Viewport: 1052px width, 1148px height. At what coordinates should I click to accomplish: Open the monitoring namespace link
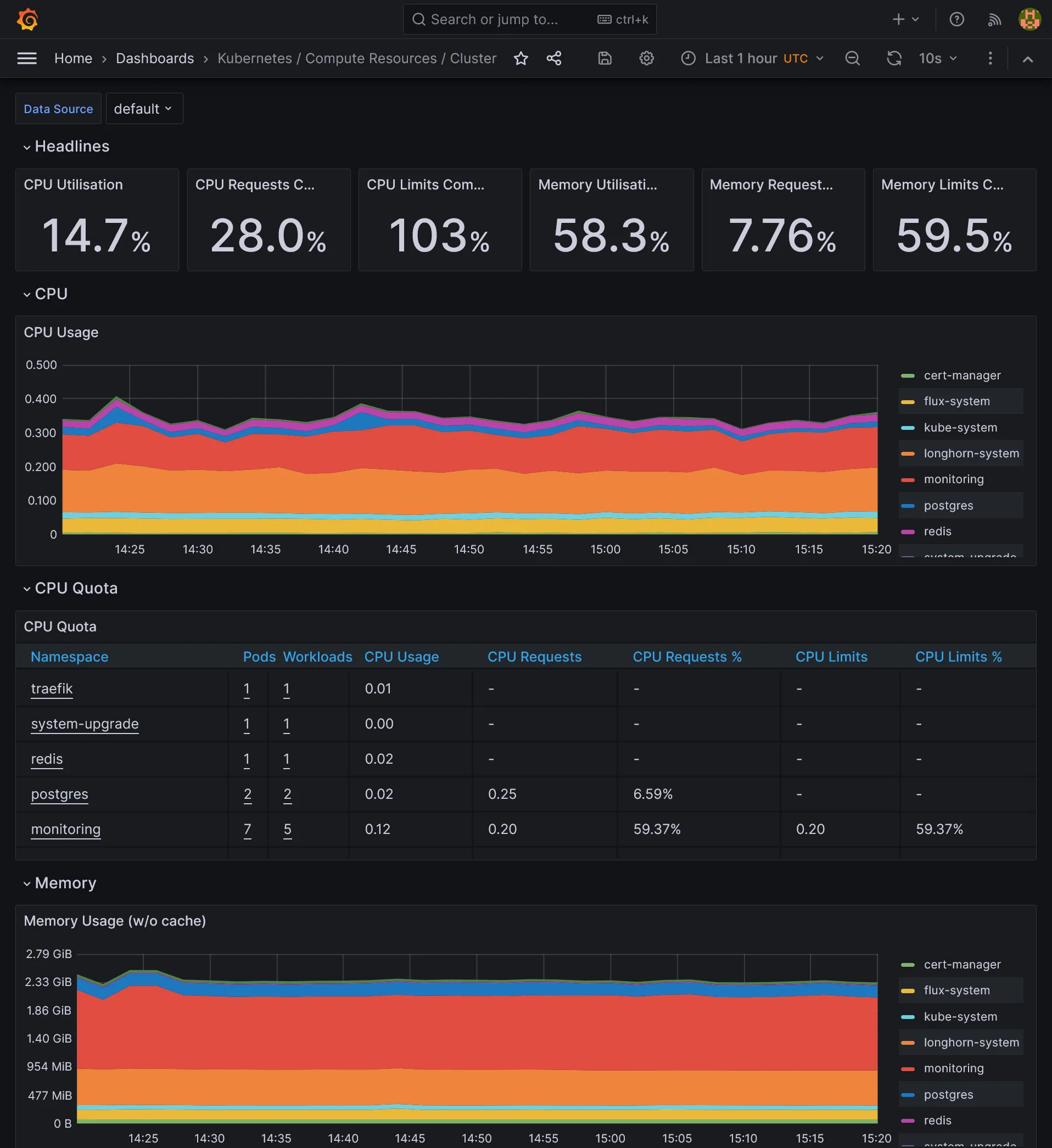tap(65, 828)
